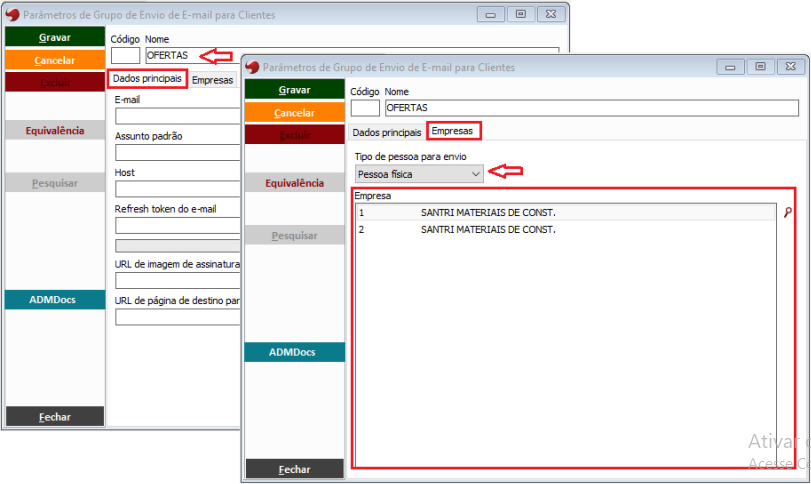Click the app logo in front window title bar
This screenshot has width=811, height=484.
pos(253,67)
